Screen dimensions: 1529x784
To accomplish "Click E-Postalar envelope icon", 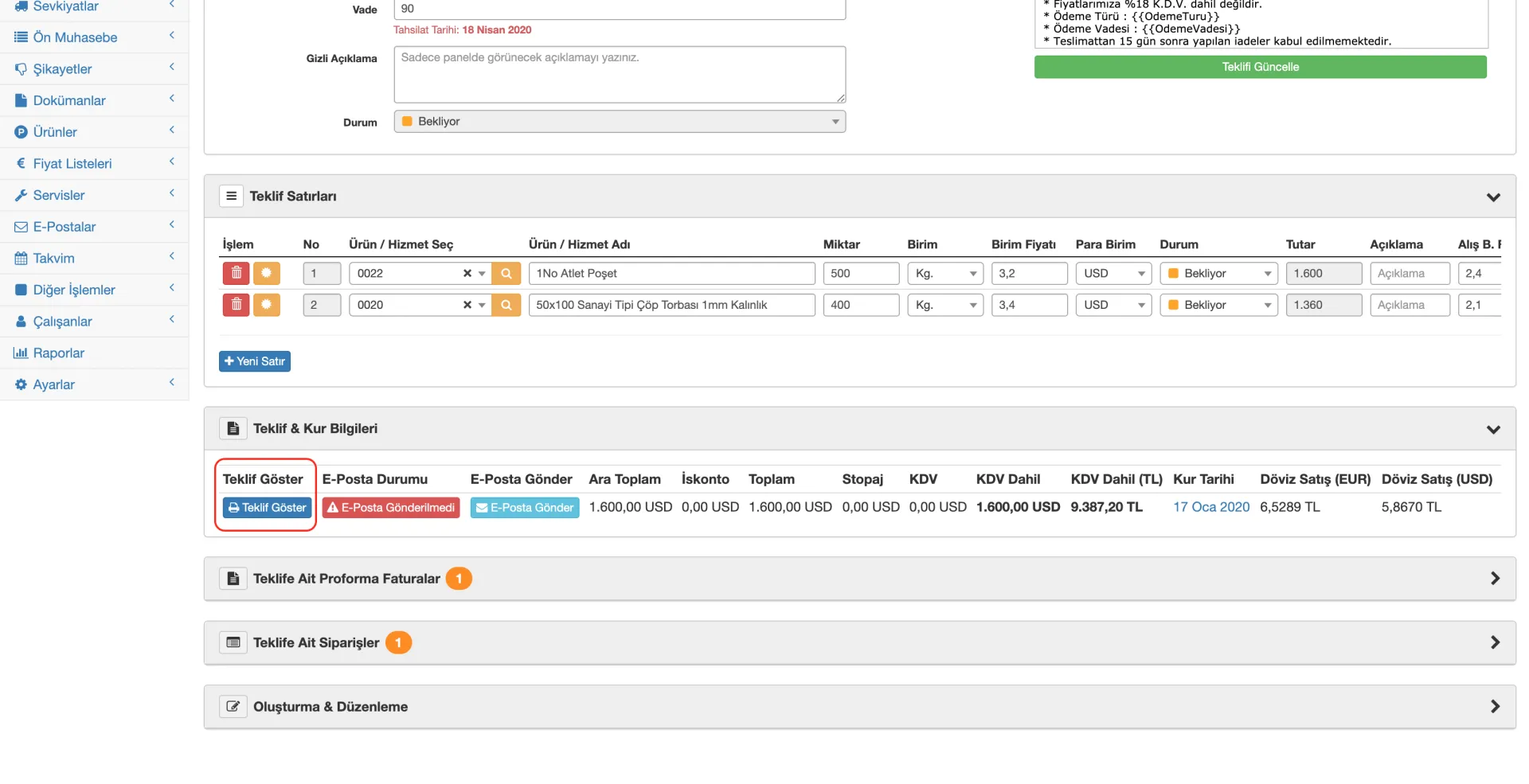I will [22, 227].
